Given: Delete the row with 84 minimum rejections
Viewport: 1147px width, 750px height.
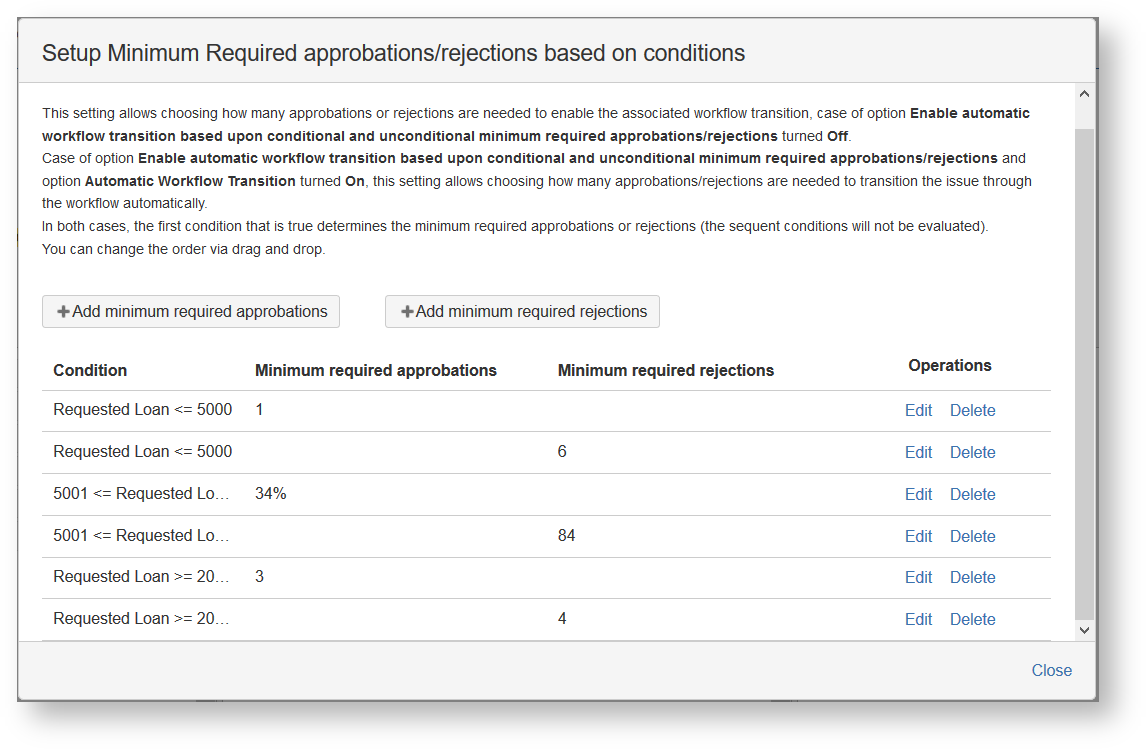Looking at the screenshot, I should (x=972, y=537).
